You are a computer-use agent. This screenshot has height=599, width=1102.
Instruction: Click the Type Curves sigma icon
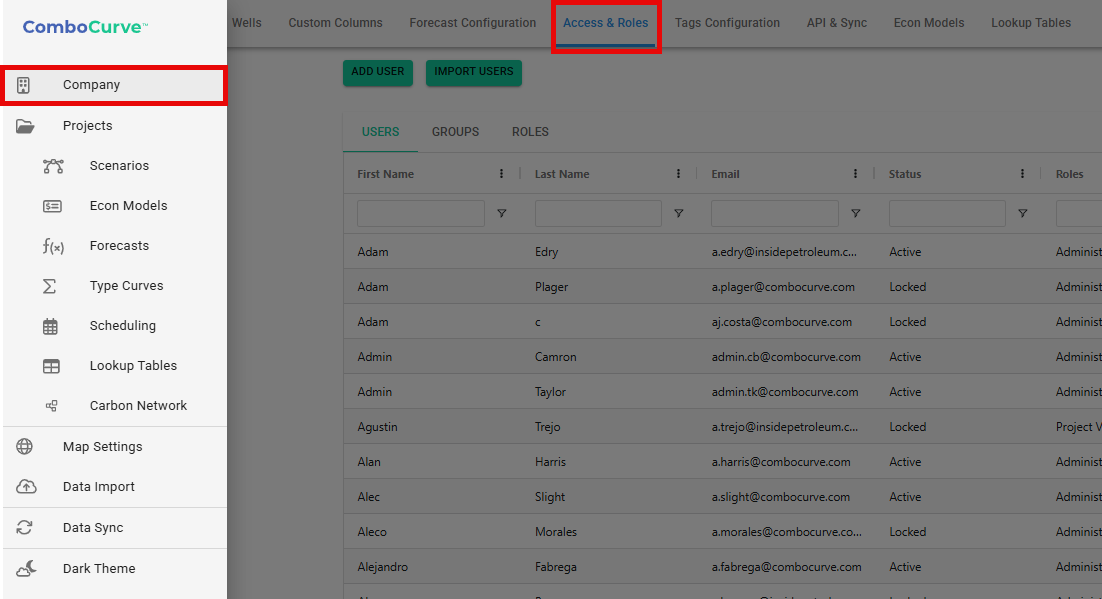coord(49,286)
